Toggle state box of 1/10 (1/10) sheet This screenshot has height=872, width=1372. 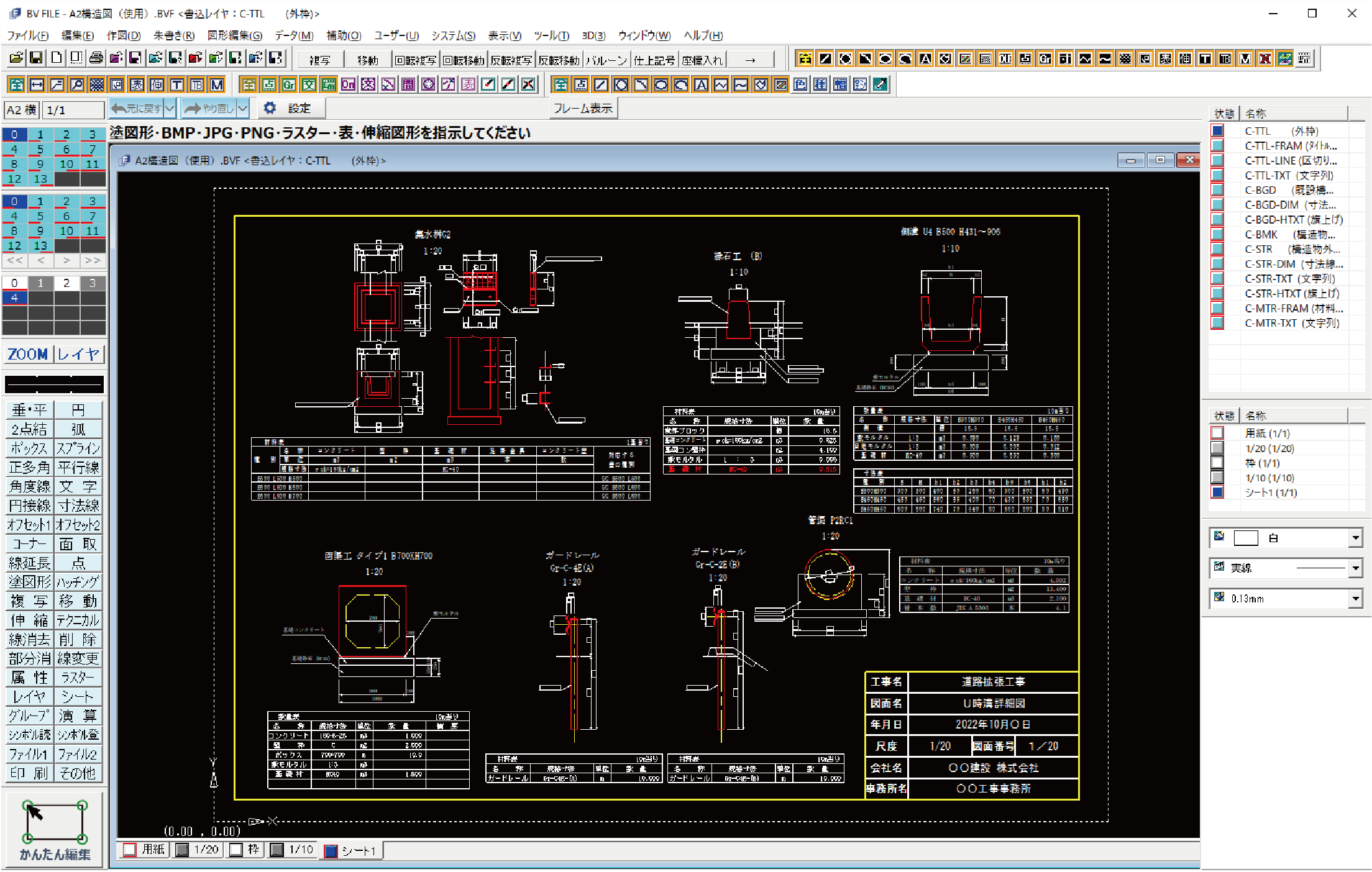(x=1217, y=478)
